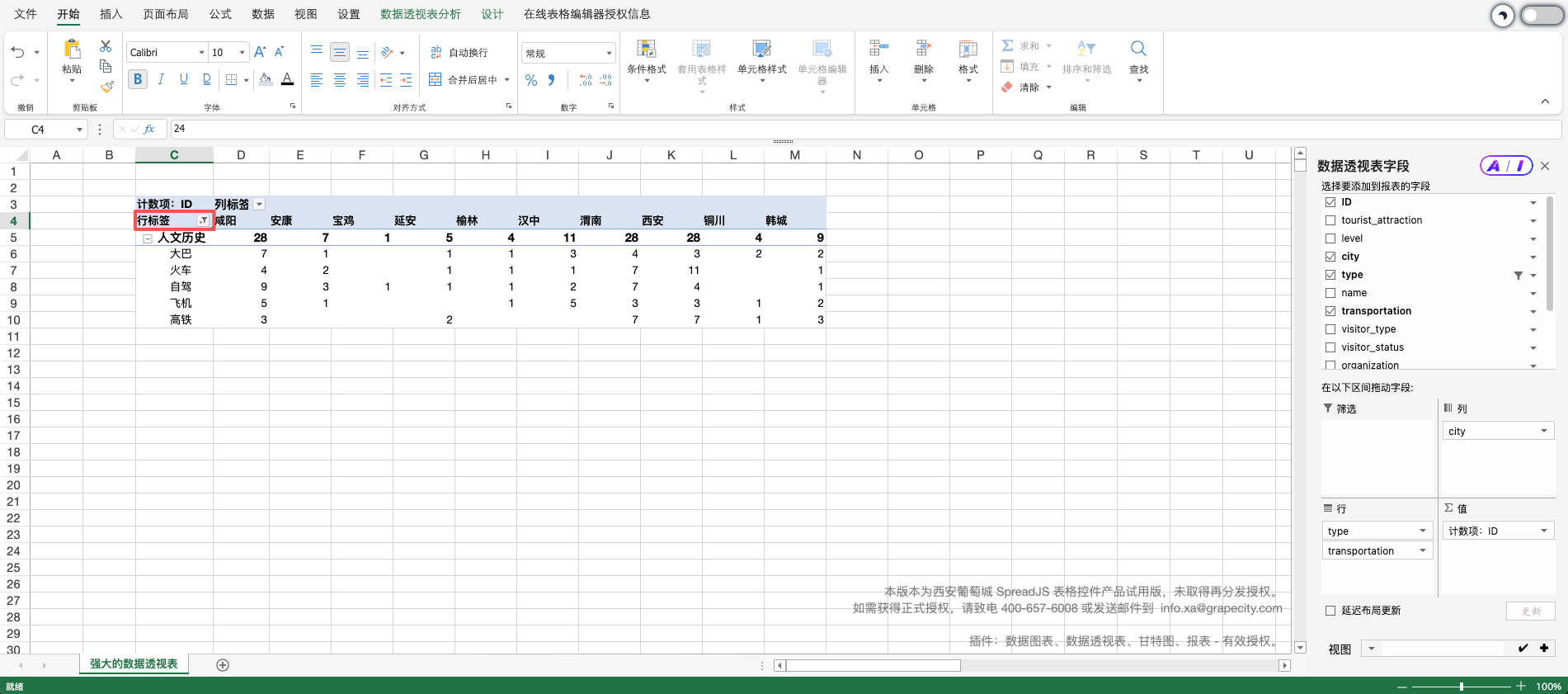1568x694 pixels.
Task: Click the decrease decimal places icon
Action: tap(606, 80)
